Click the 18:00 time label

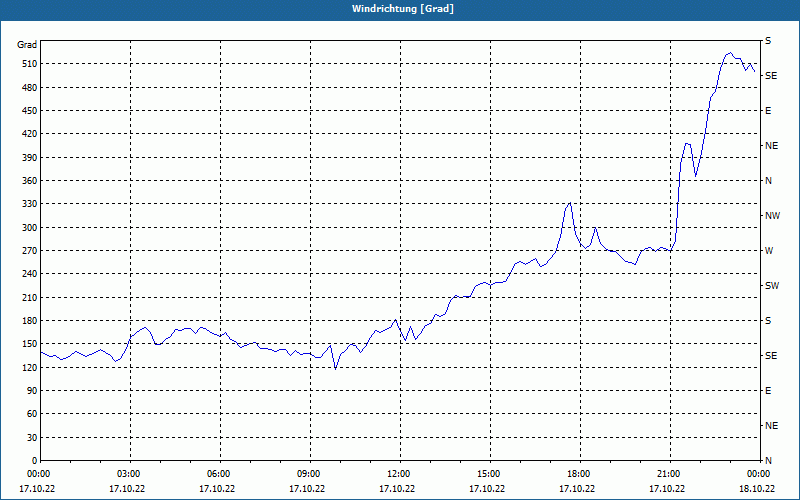click(578, 474)
